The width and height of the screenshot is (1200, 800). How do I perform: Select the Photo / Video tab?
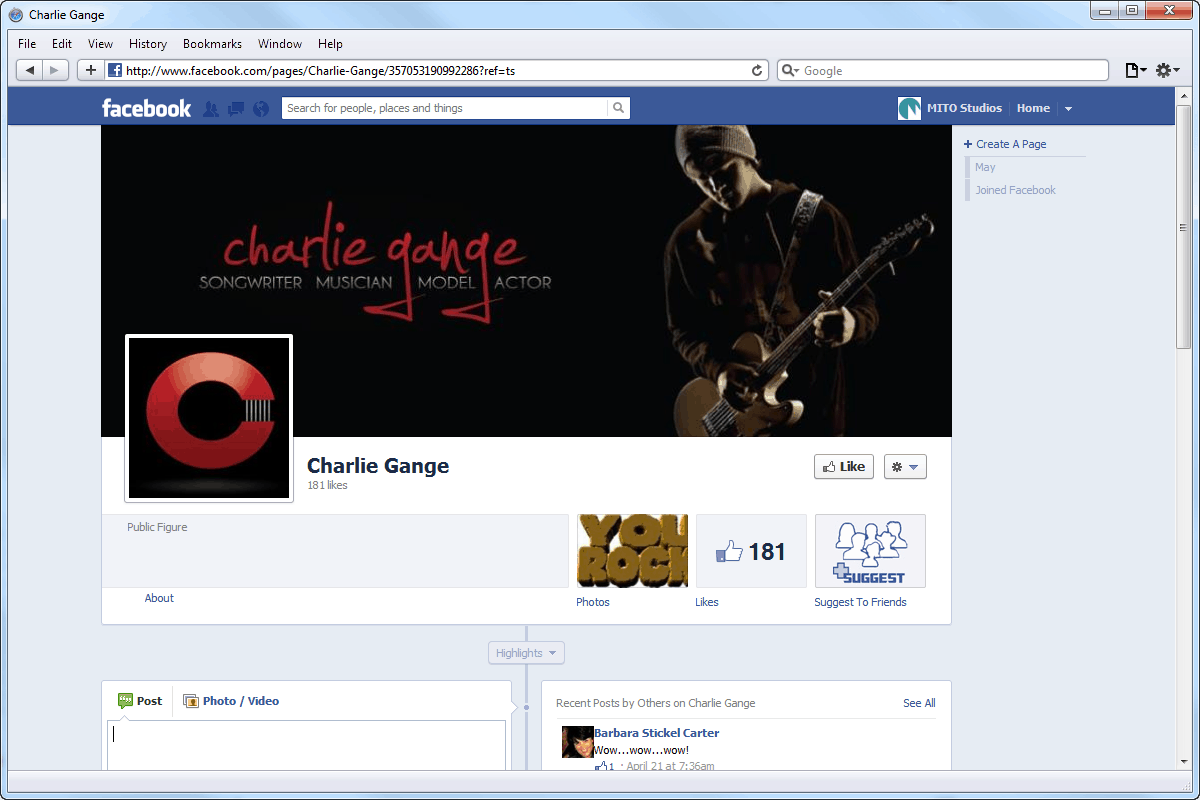pos(231,701)
